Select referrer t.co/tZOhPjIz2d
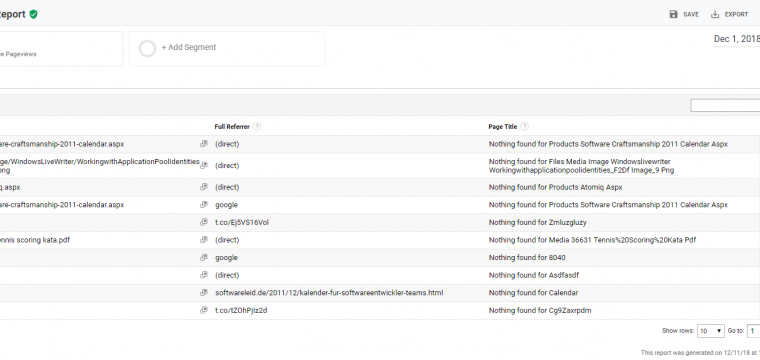The width and height of the screenshot is (760, 360). 241,311
